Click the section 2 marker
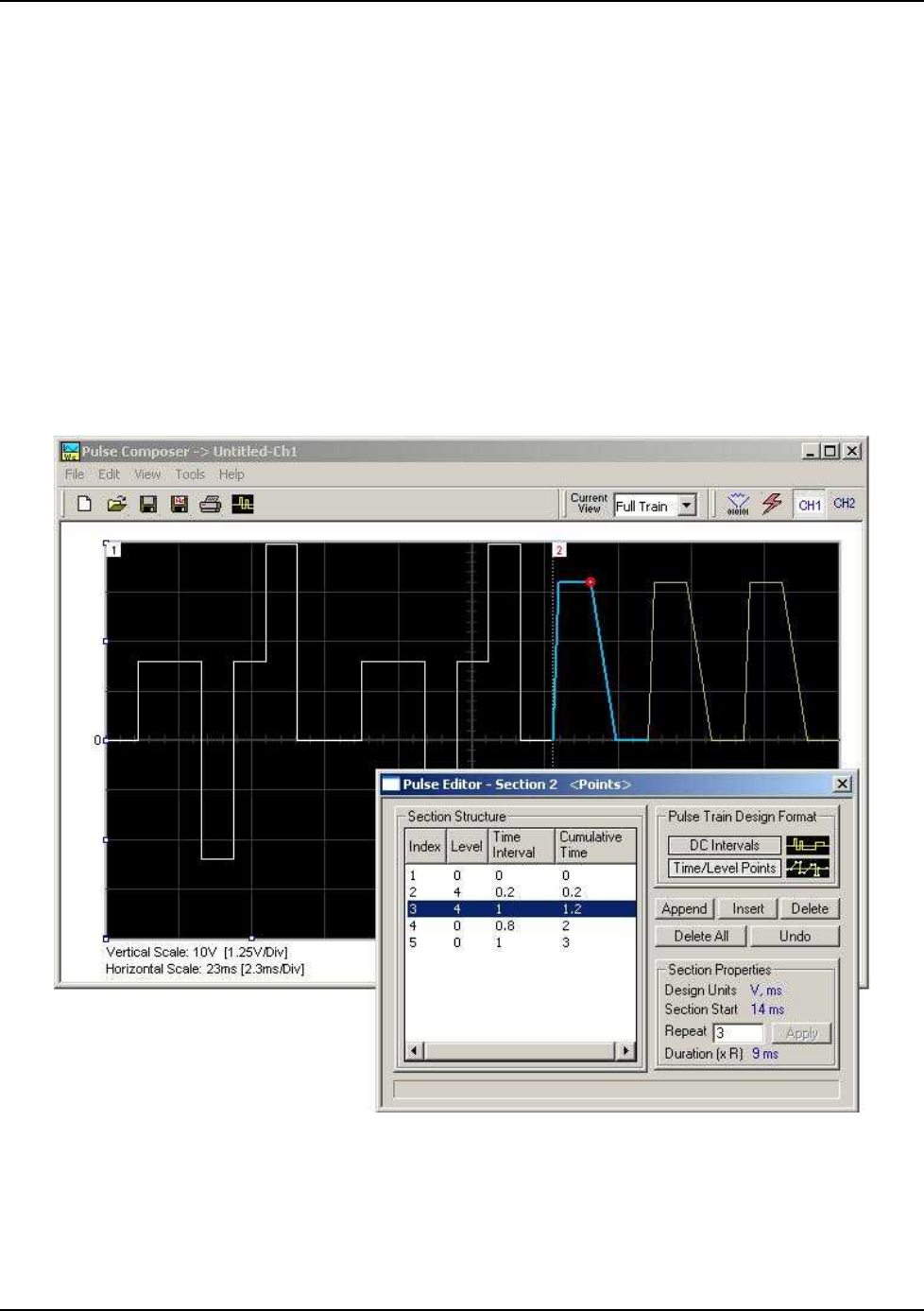Screen dimensions: 924x1311 (559, 549)
